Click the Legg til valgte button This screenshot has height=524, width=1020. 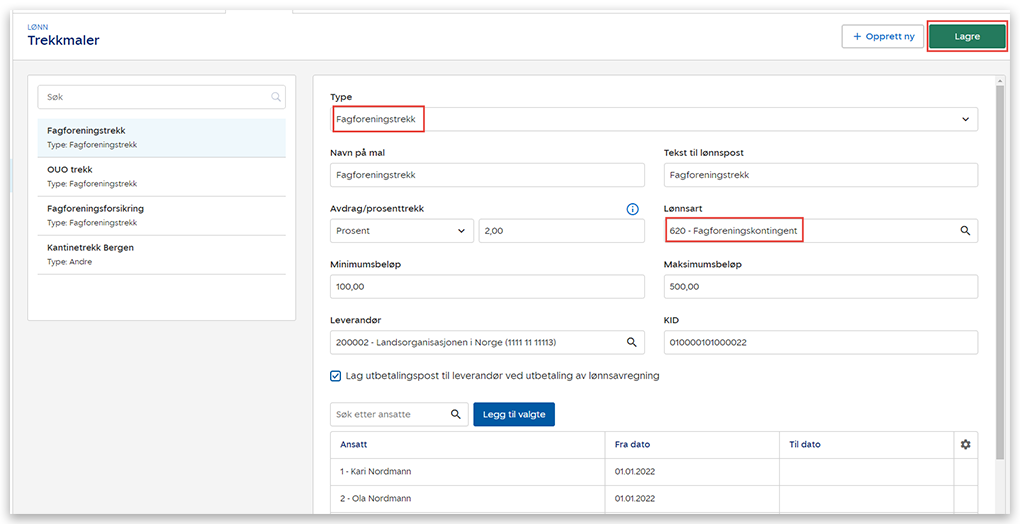click(513, 414)
